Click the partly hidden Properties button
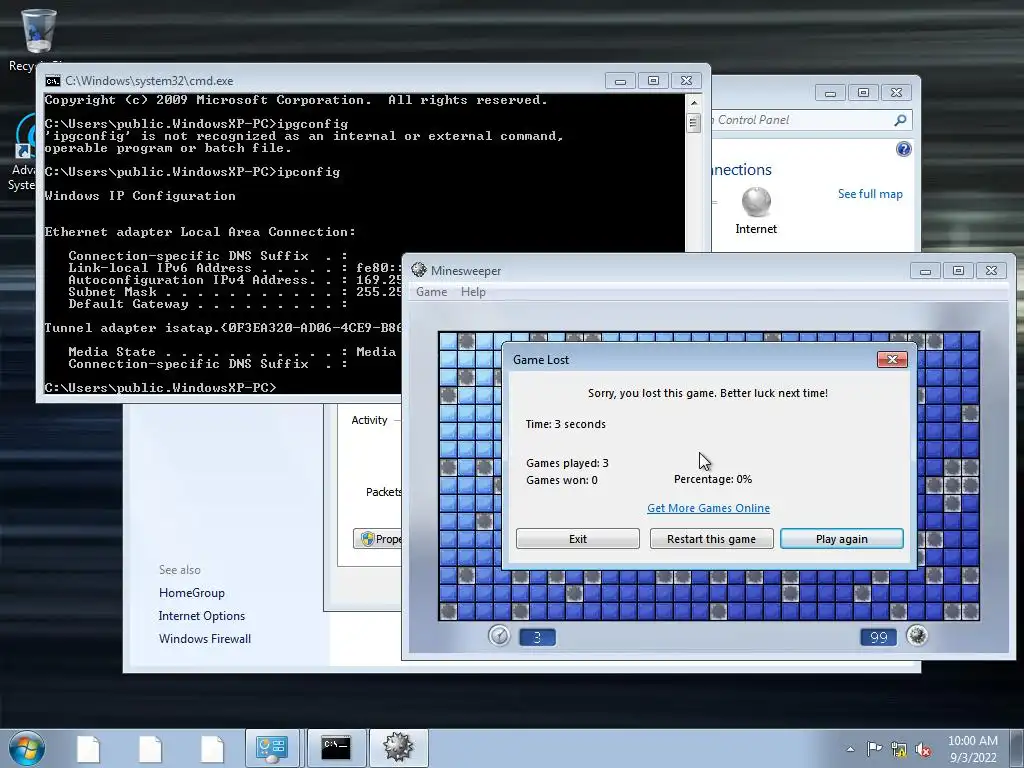The image size is (1024, 768). click(377, 539)
